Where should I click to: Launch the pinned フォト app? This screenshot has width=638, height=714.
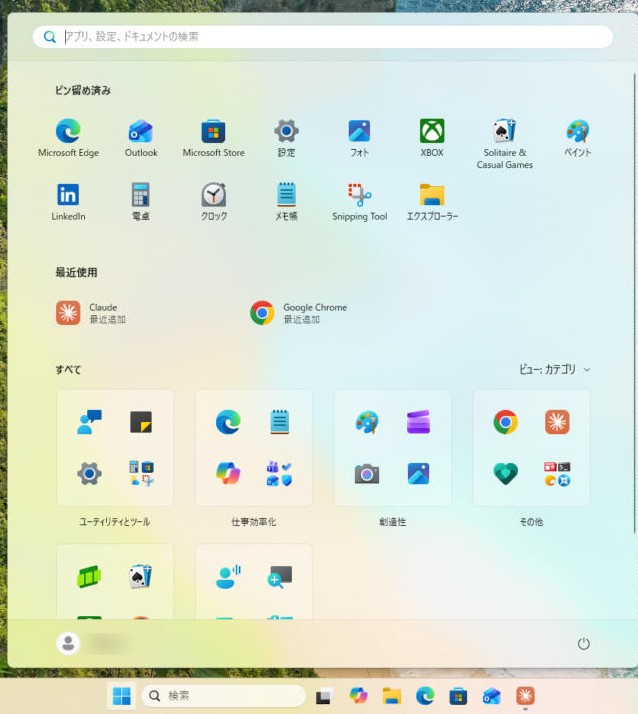[x=359, y=138]
